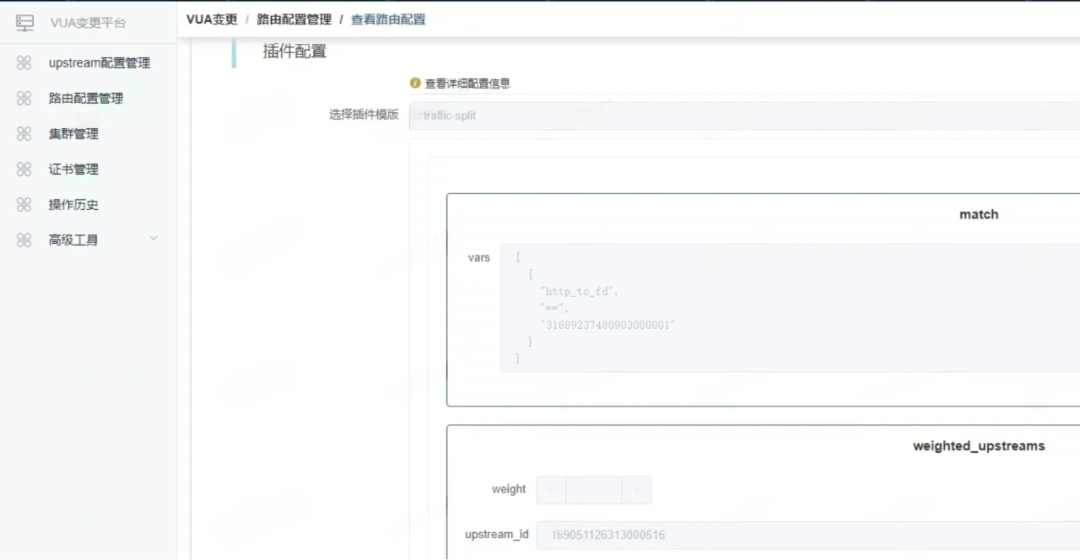Open 路由配置管理 in the sidebar
Image resolution: width=1080 pixels, height=560 pixels.
(x=88, y=98)
